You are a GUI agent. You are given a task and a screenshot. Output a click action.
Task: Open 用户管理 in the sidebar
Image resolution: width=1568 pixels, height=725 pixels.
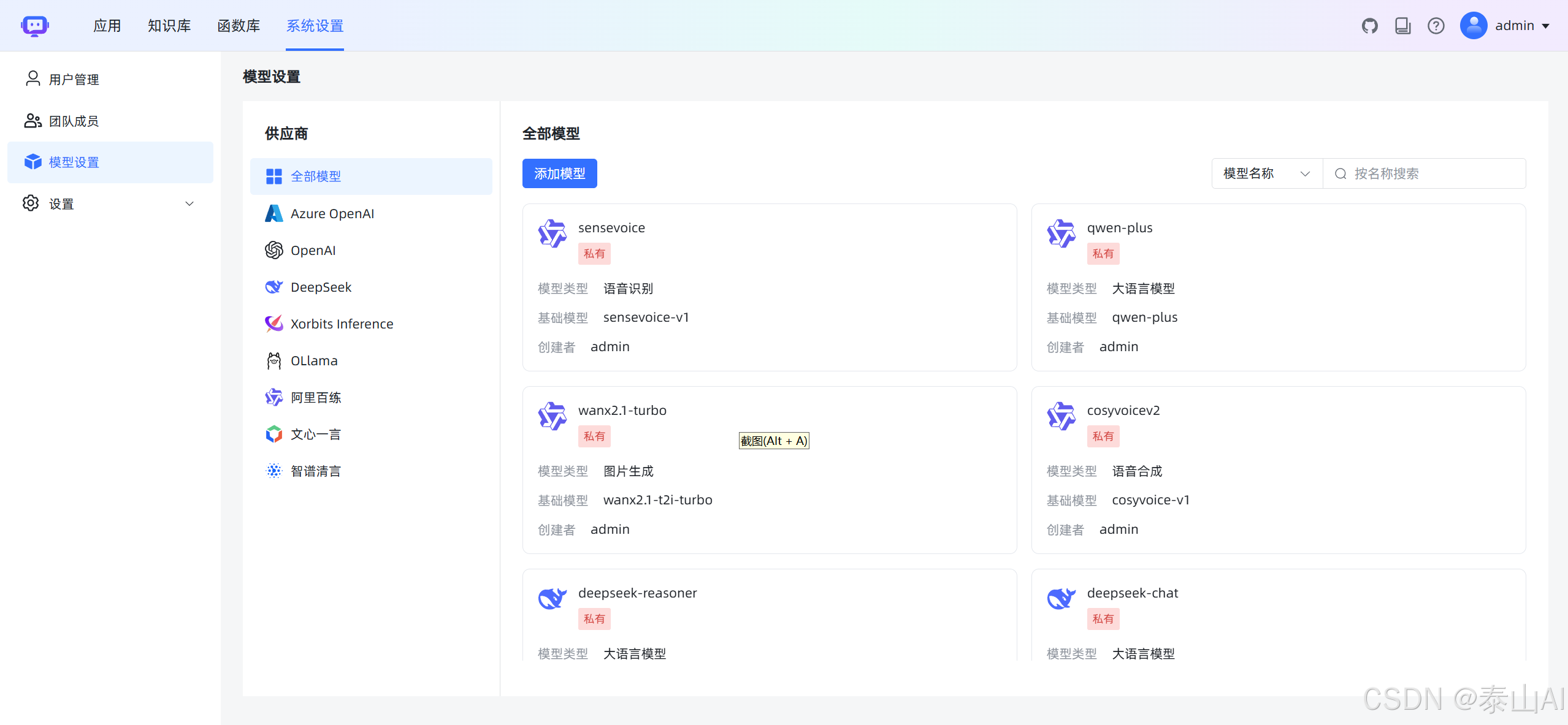pyautogui.click(x=74, y=78)
